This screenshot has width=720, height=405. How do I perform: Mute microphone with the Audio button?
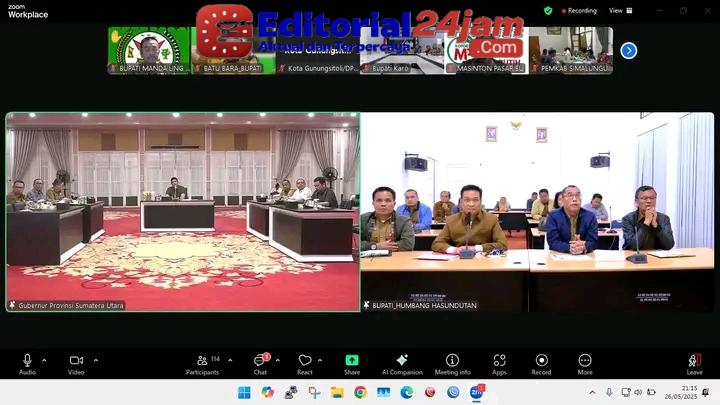27,361
